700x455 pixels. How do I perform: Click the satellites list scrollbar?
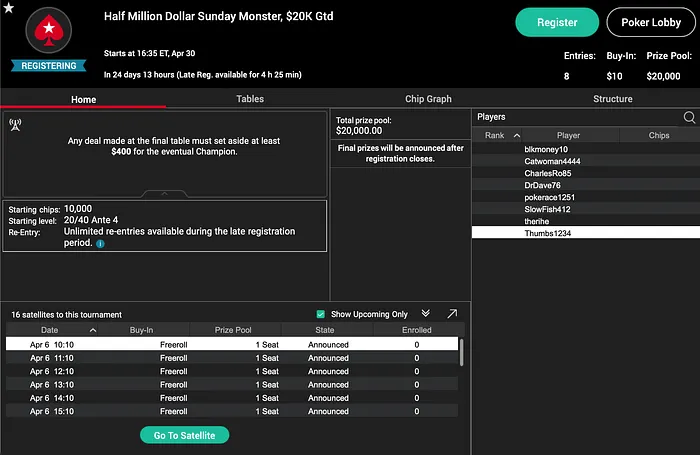[x=461, y=352]
